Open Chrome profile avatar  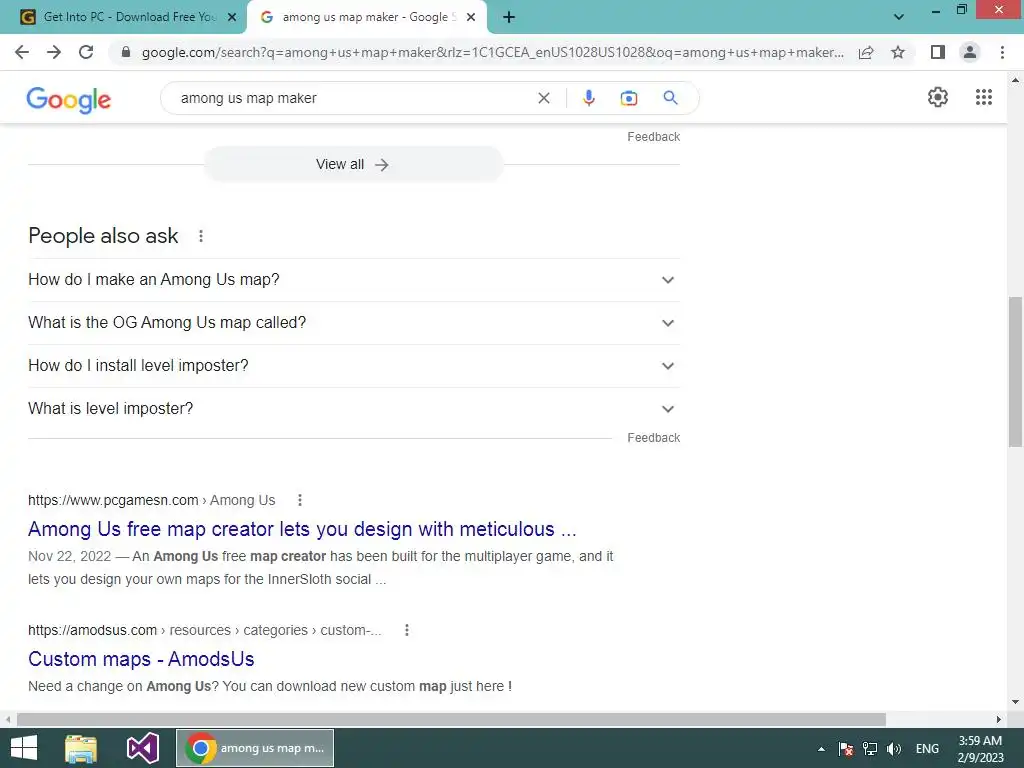pos(970,52)
